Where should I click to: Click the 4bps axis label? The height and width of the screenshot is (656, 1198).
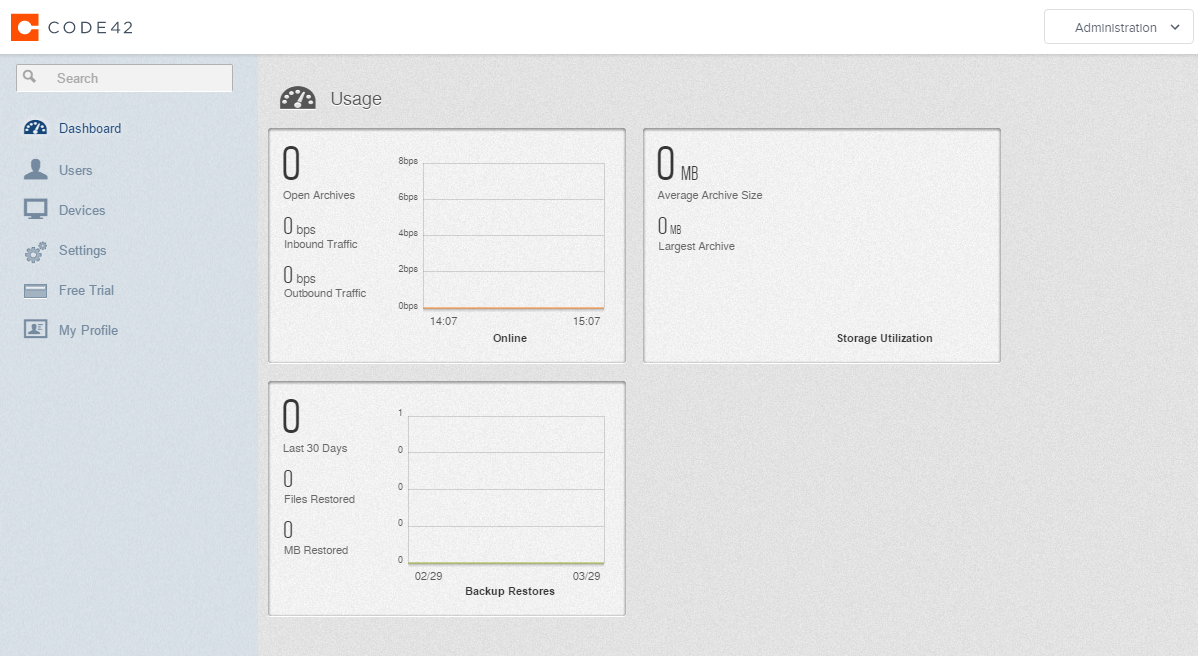pos(408,233)
